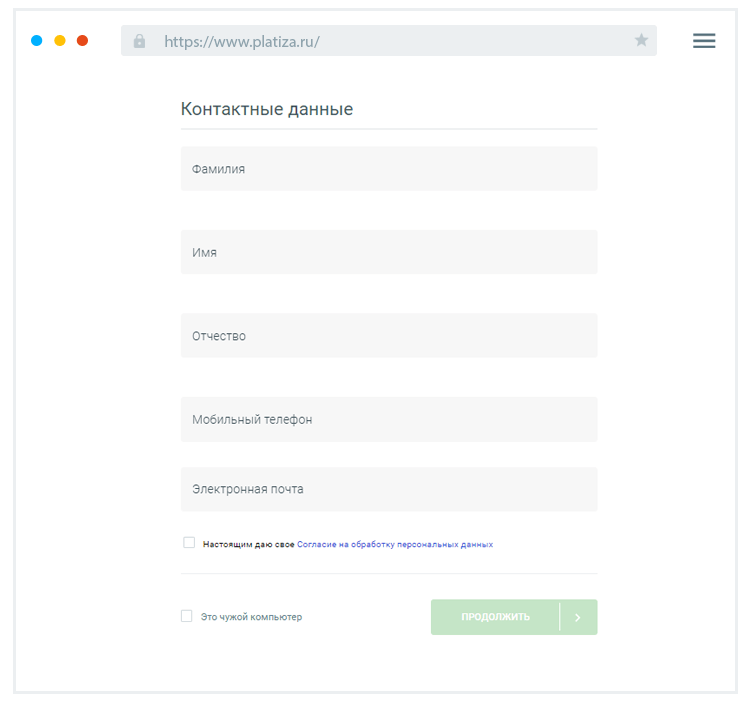Click the Настоящим даю свое label text
The image size is (751, 709).
(248, 545)
